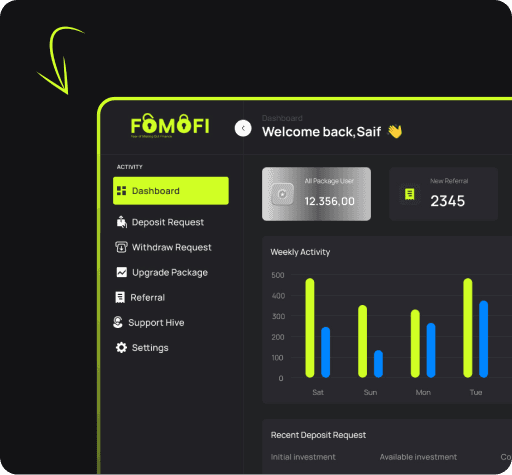Click the Tue blue bar
The height and width of the screenshot is (475, 512).
point(484,339)
